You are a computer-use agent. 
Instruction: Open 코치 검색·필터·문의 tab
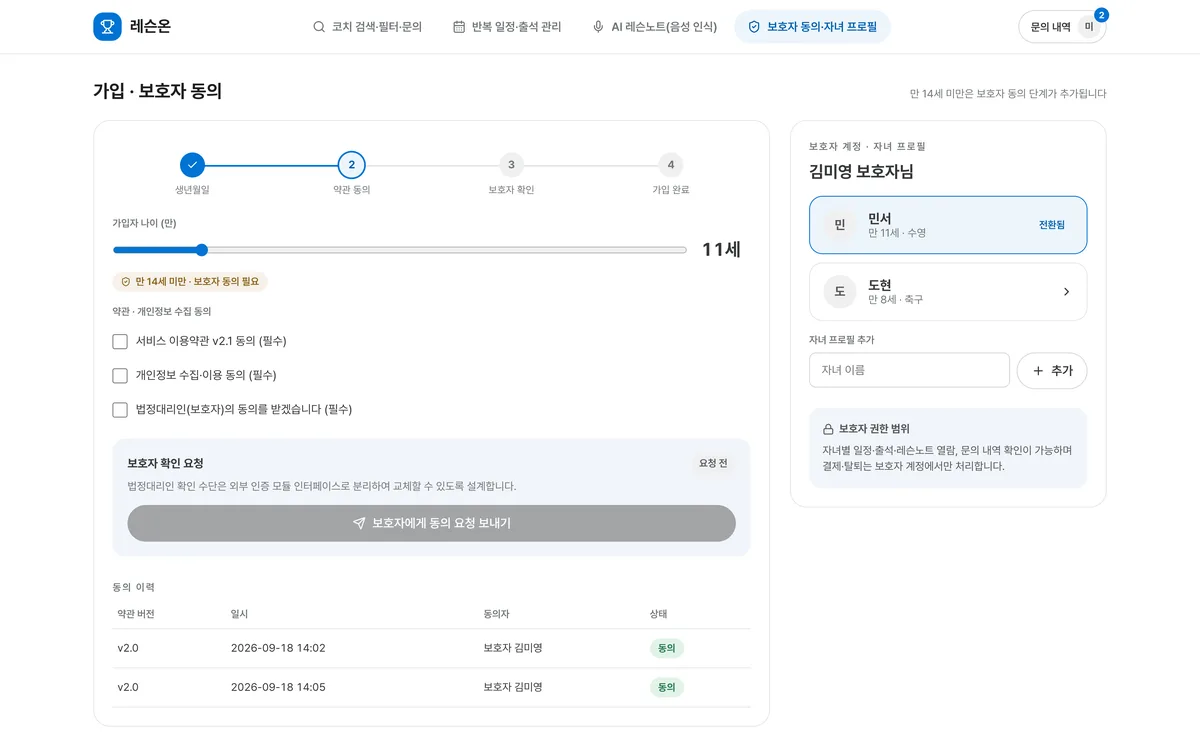[367, 27]
